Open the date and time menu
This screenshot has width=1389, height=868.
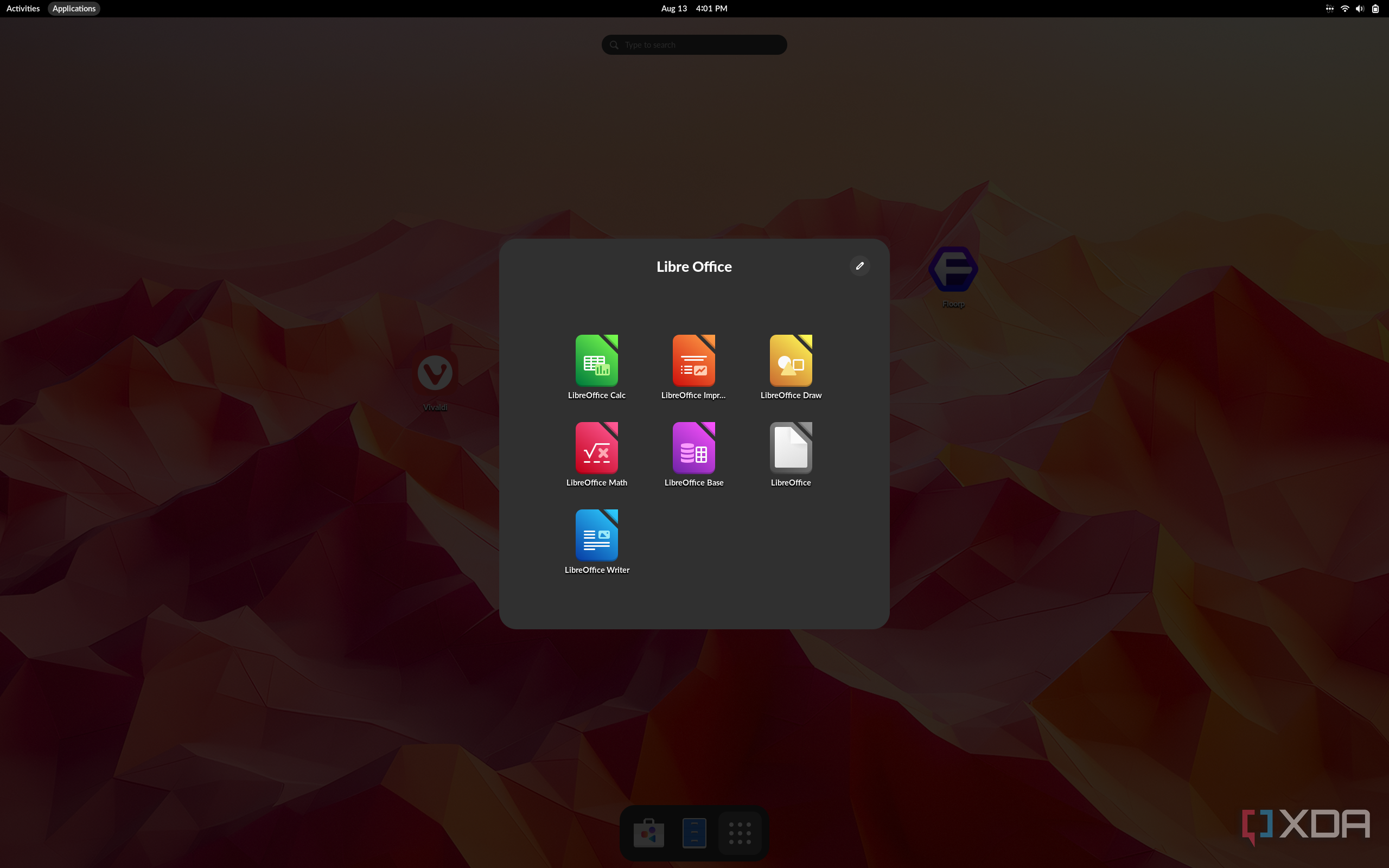pos(694,9)
